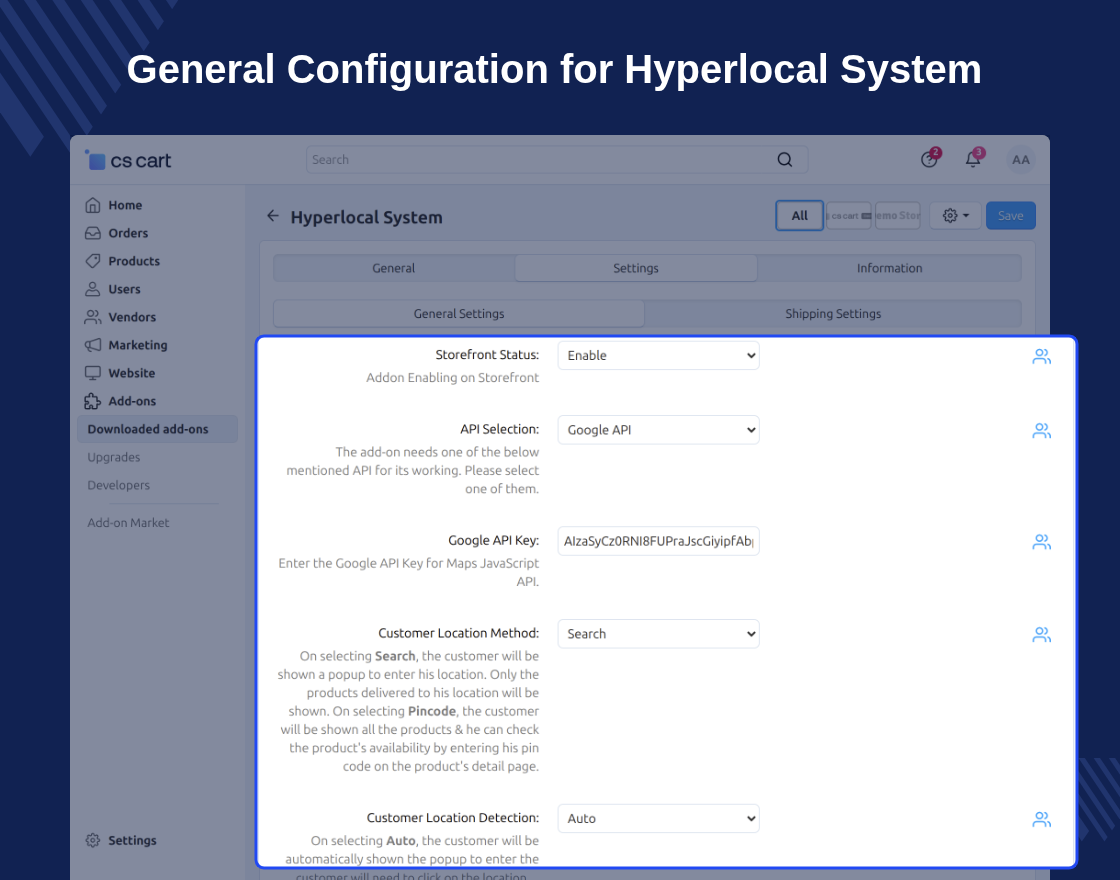
Task: Open the Developers submenu item
Action: (119, 485)
